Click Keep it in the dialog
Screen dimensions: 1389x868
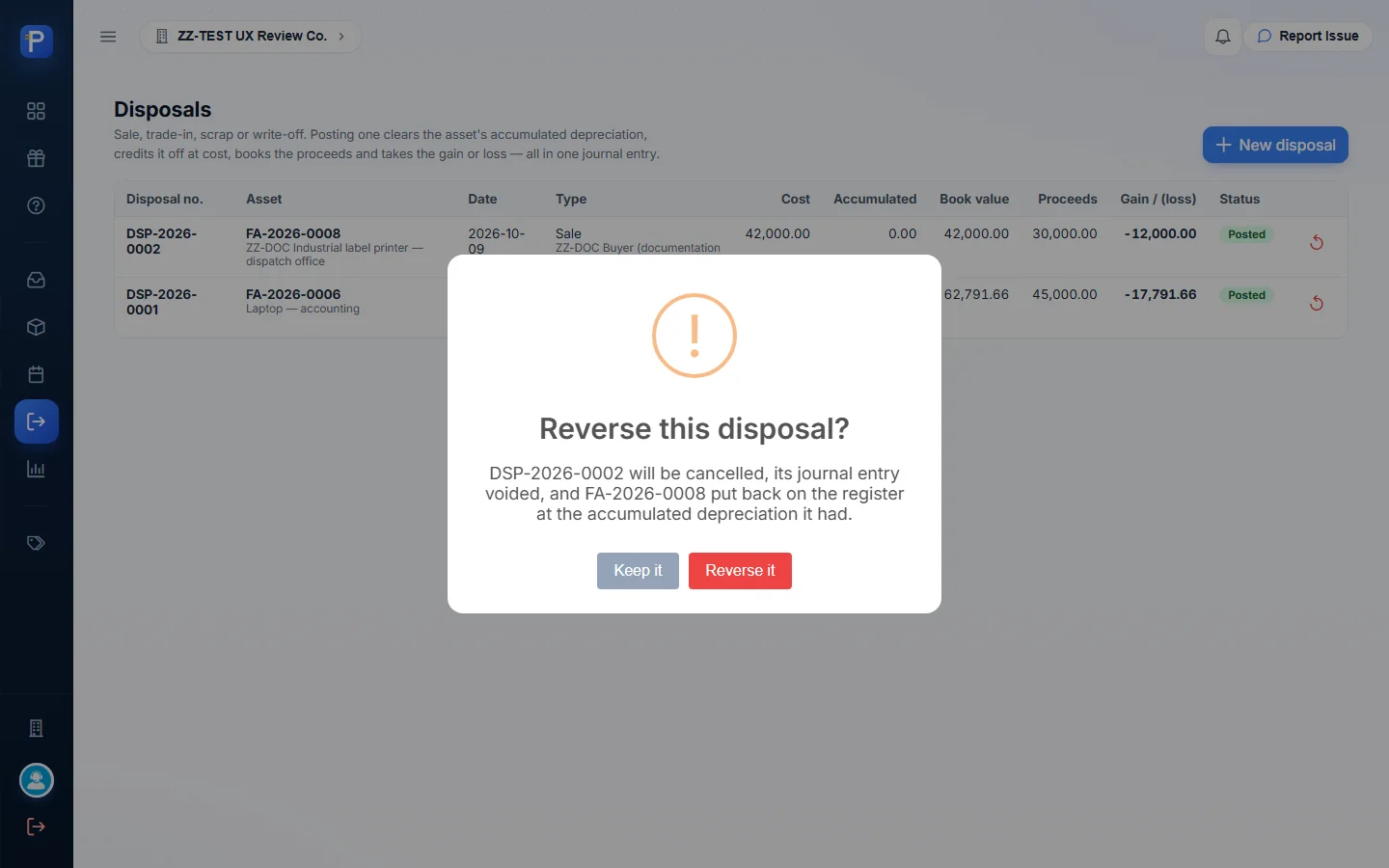[638, 571]
